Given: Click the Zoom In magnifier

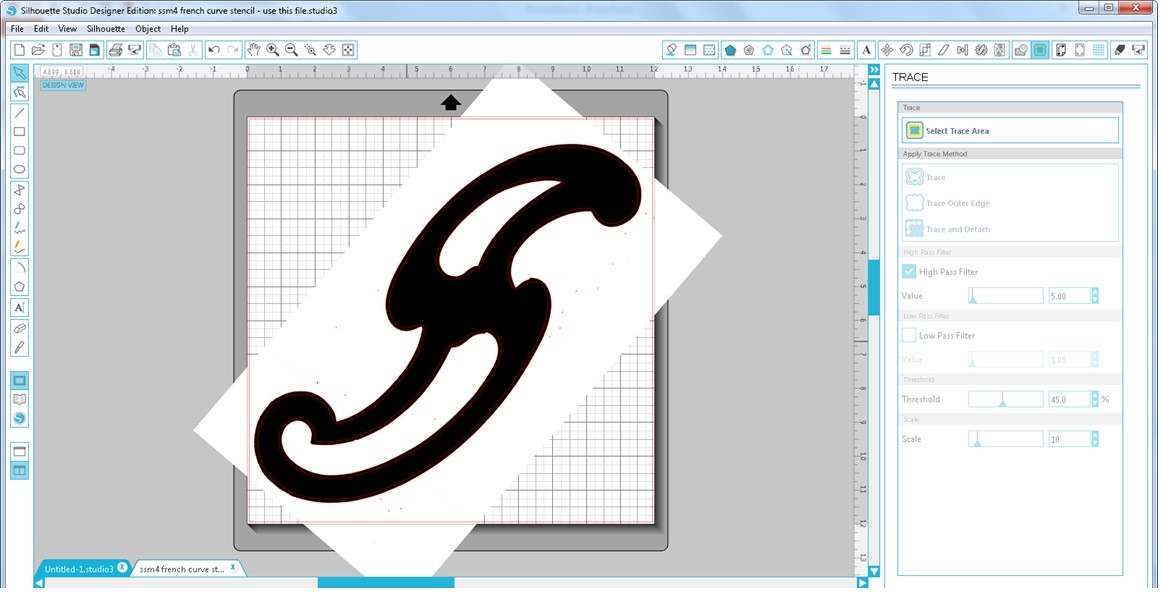Looking at the screenshot, I should point(272,50).
